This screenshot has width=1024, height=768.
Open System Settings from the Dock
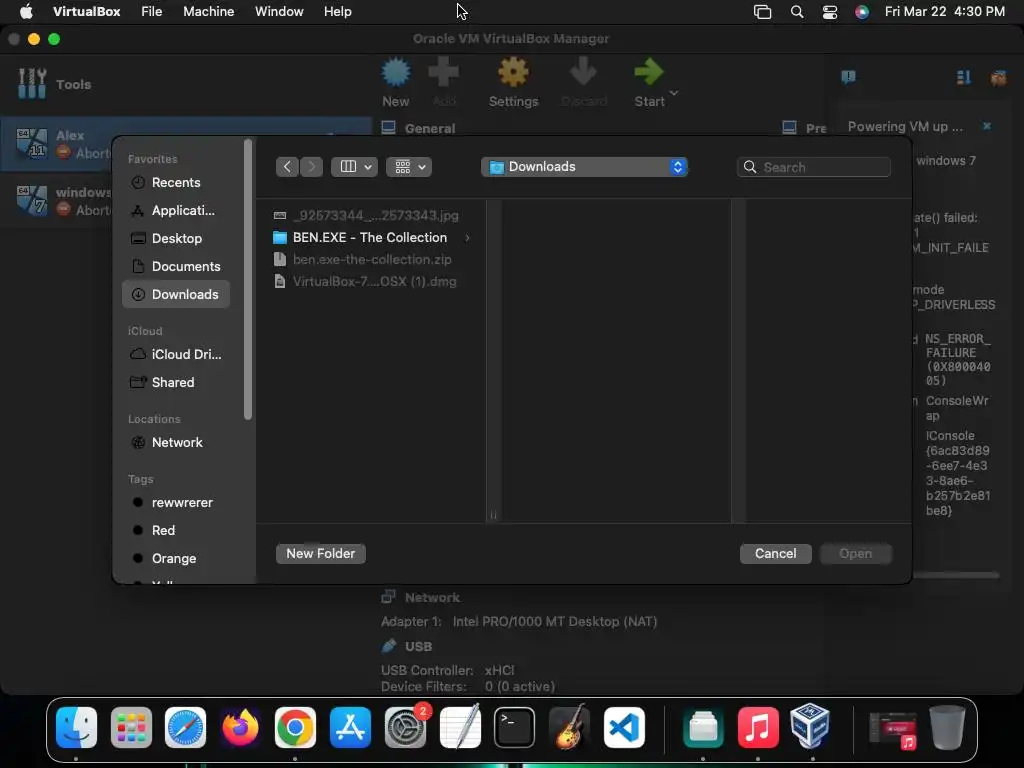[405, 727]
